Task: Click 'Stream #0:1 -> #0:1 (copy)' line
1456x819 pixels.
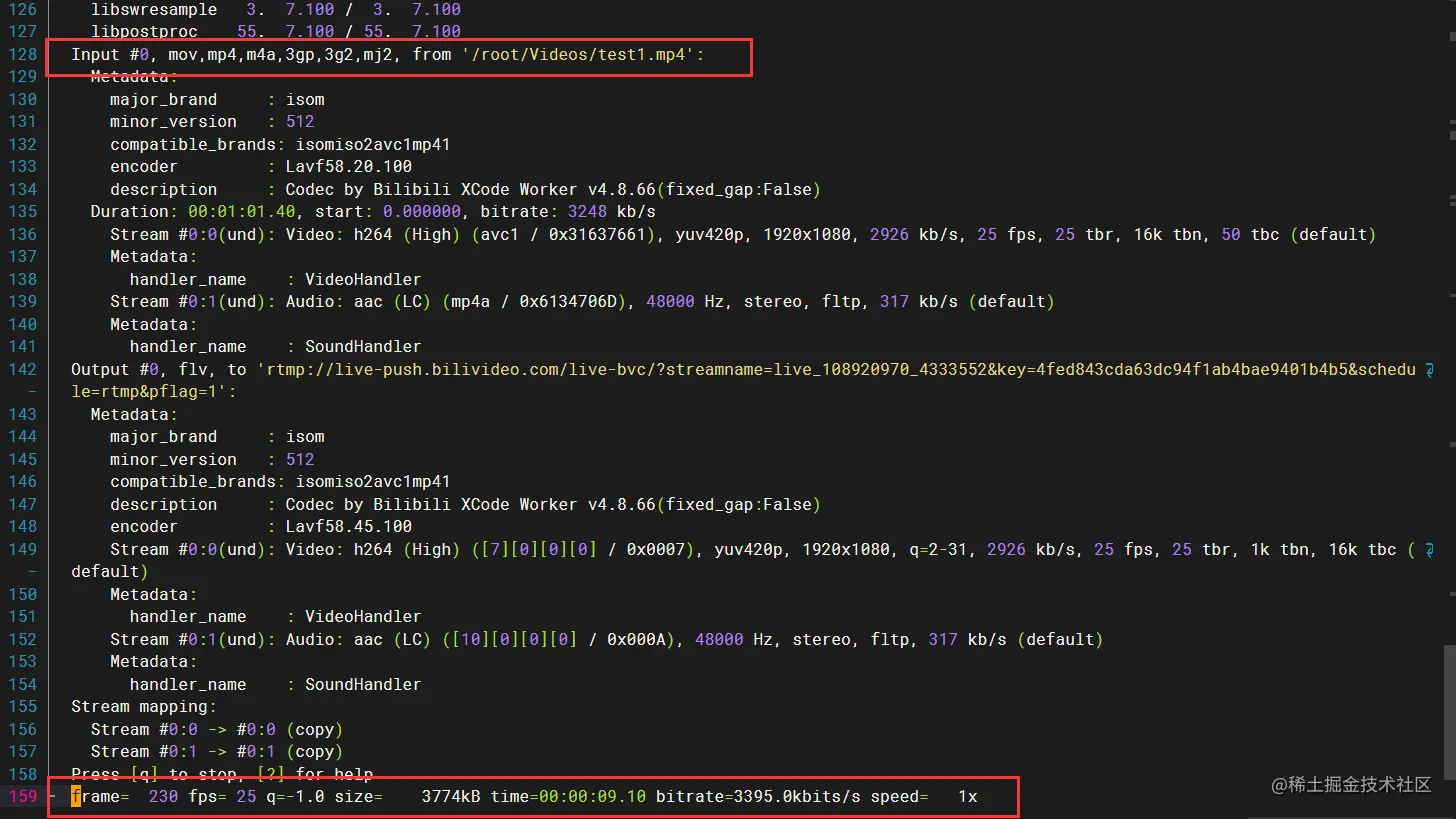Action: pos(217,752)
